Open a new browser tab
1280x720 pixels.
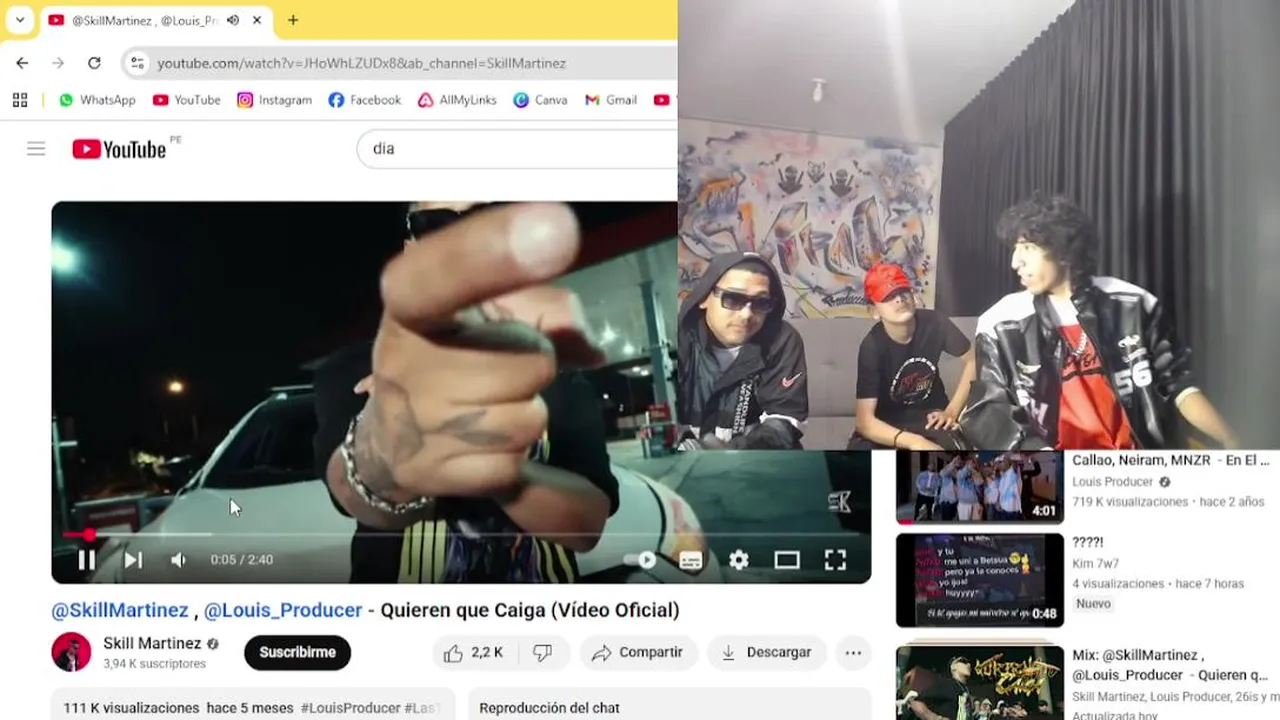pyautogui.click(x=292, y=20)
